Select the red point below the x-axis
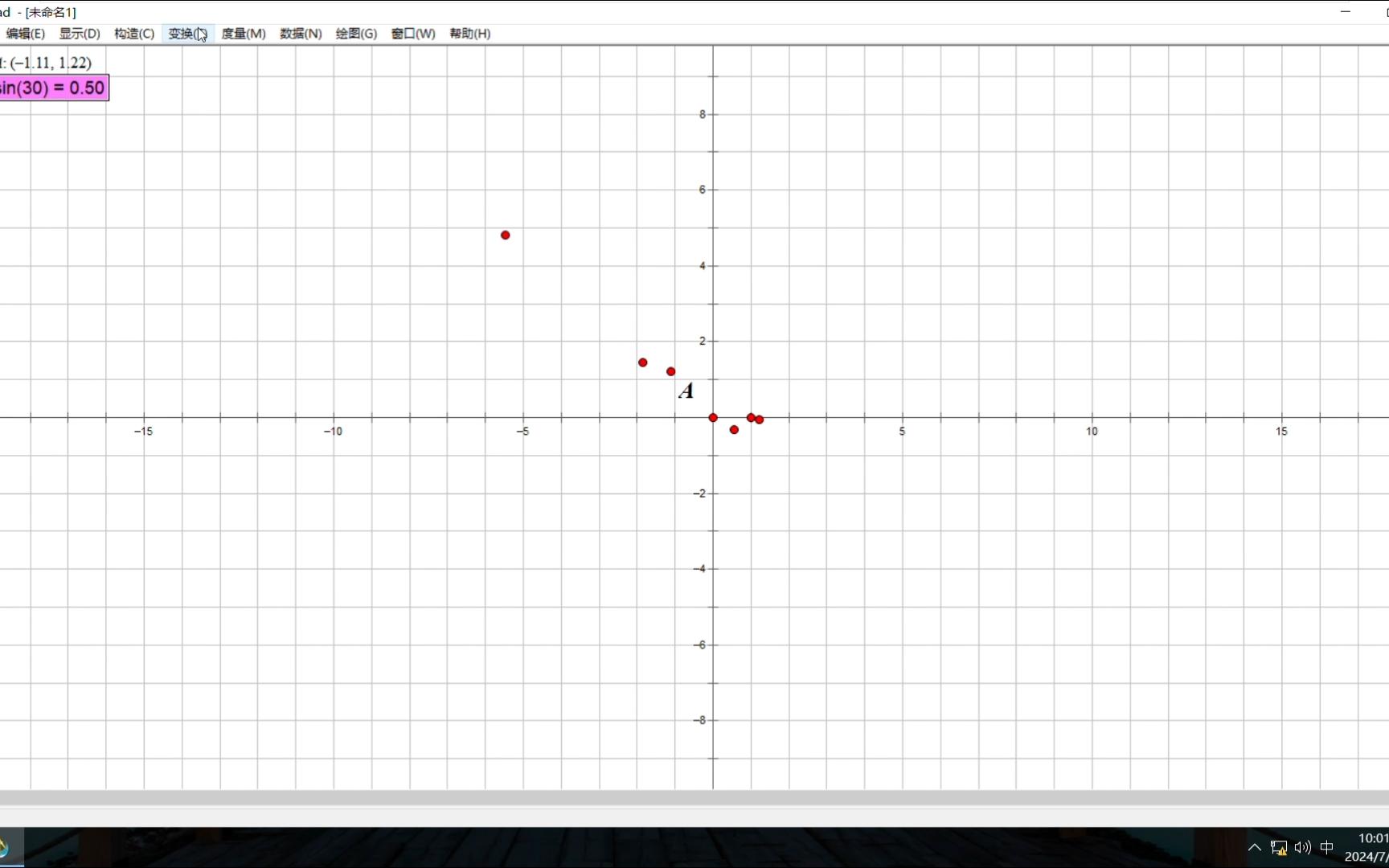The width and height of the screenshot is (1389, 868). coord(734,430)
